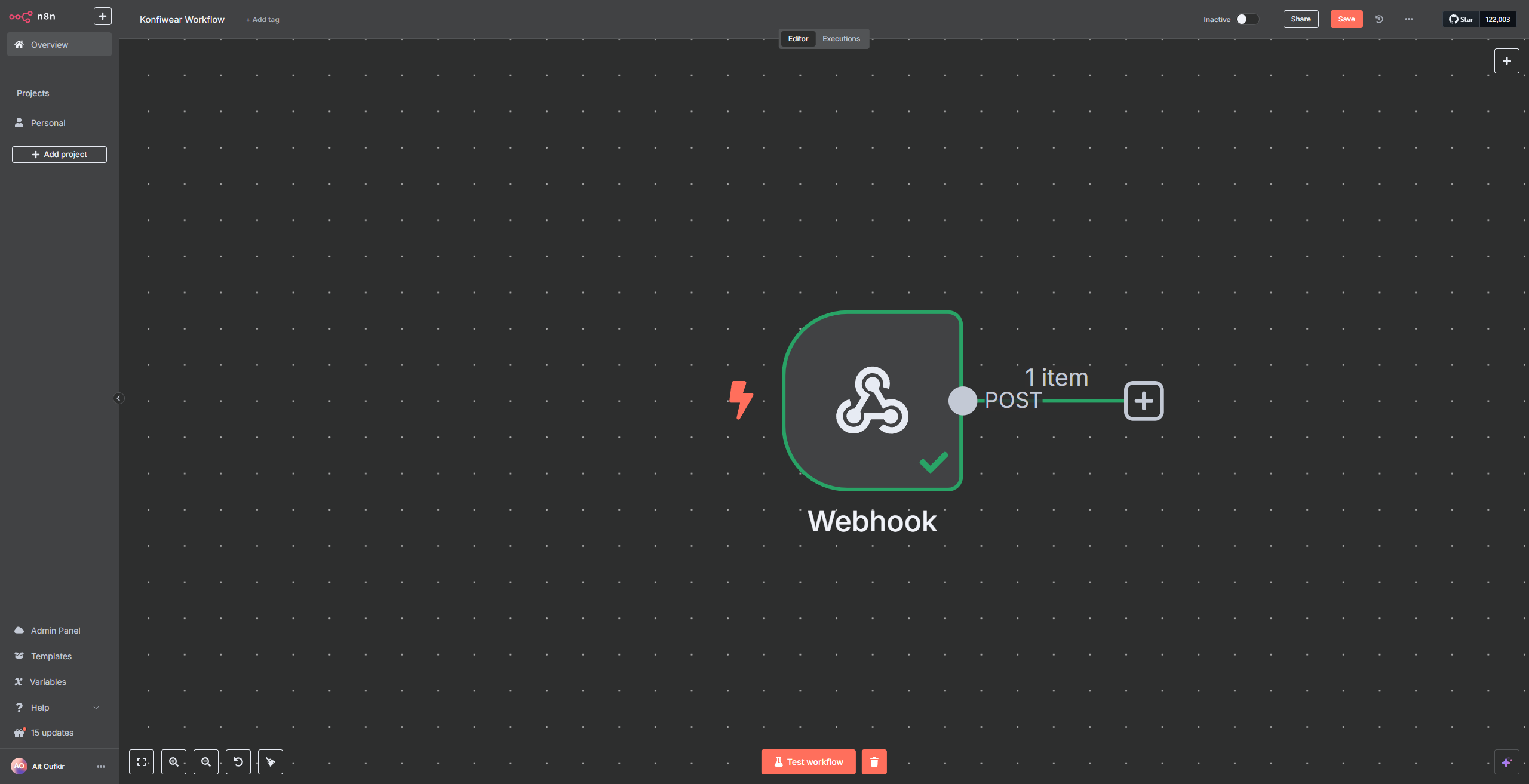Star the n8n repository on GitHub
Screen dimensions: 1529x784
tap(1462, 19)
